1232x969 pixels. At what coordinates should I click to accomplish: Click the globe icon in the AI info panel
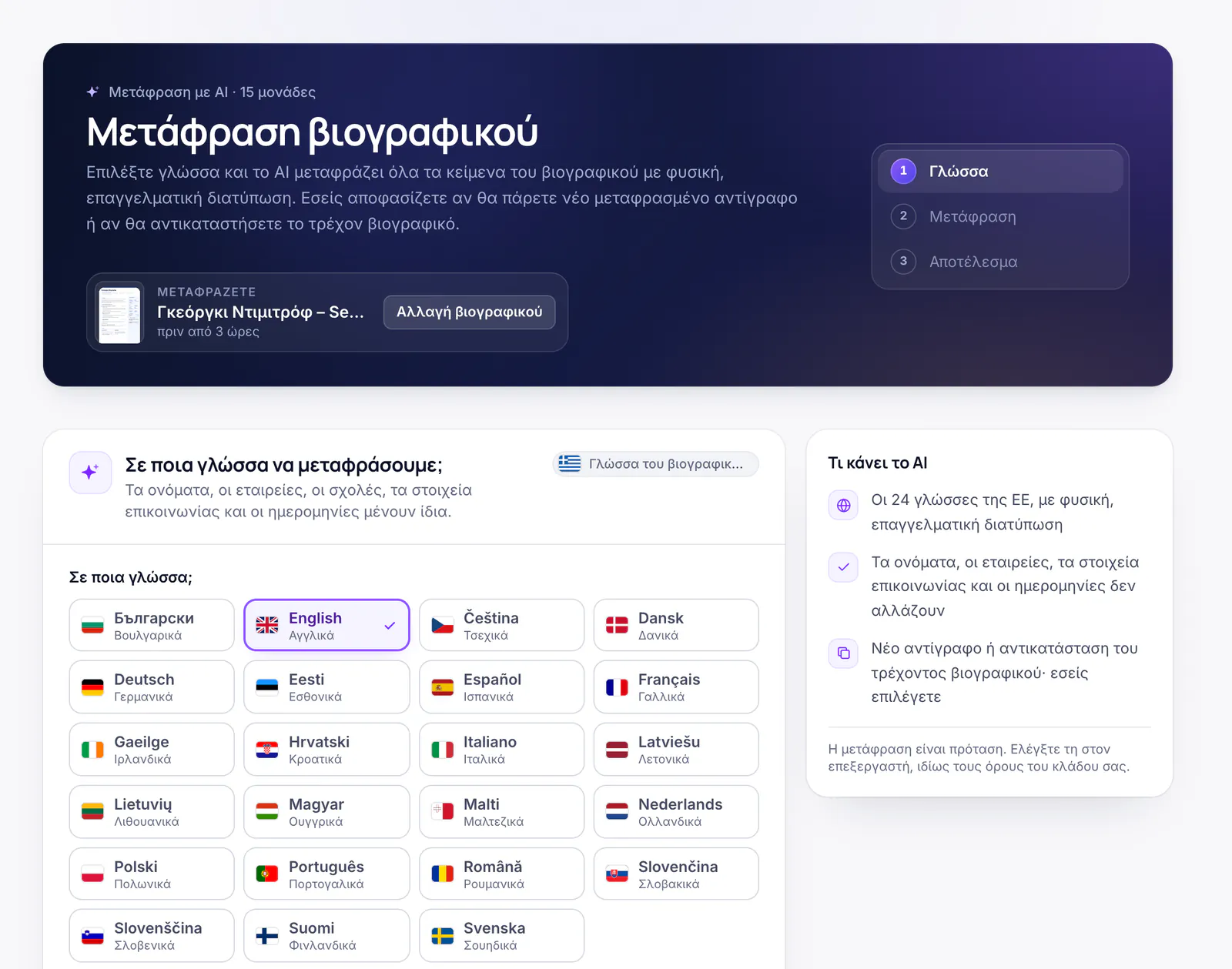843,505
